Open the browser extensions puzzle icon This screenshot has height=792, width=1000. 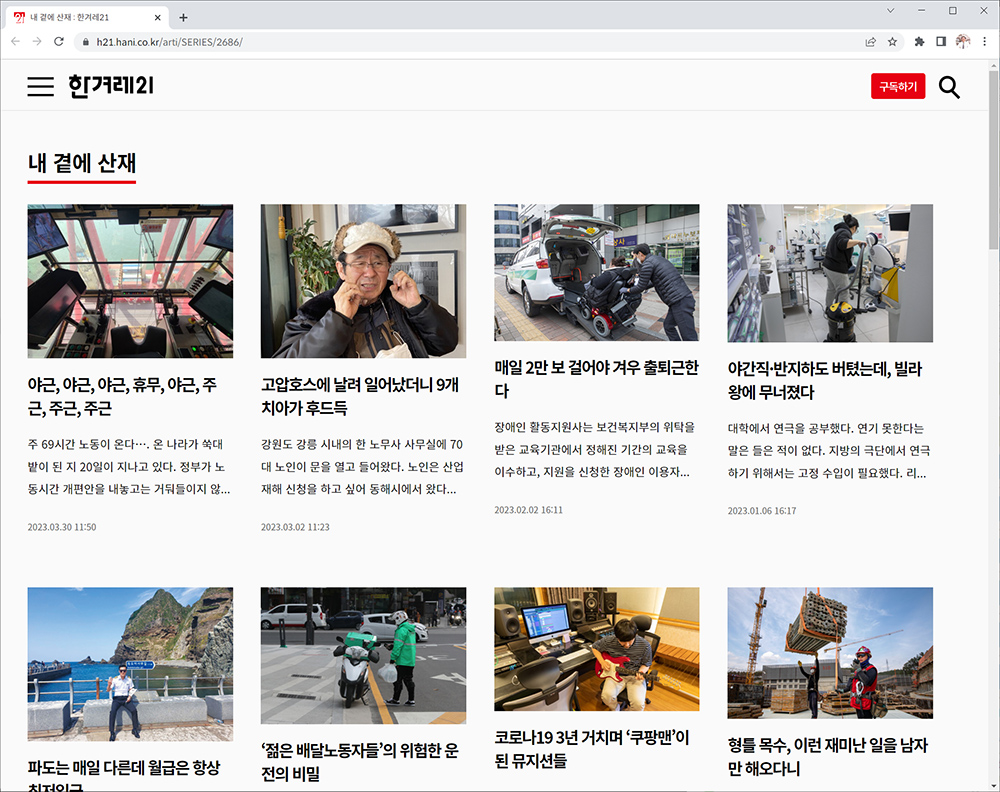point(919,42)
